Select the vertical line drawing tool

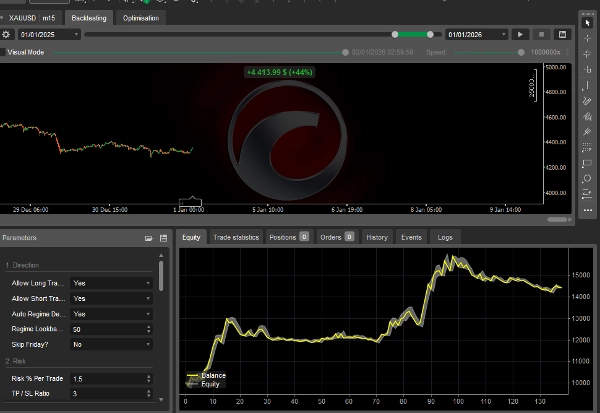click(587, 85)
